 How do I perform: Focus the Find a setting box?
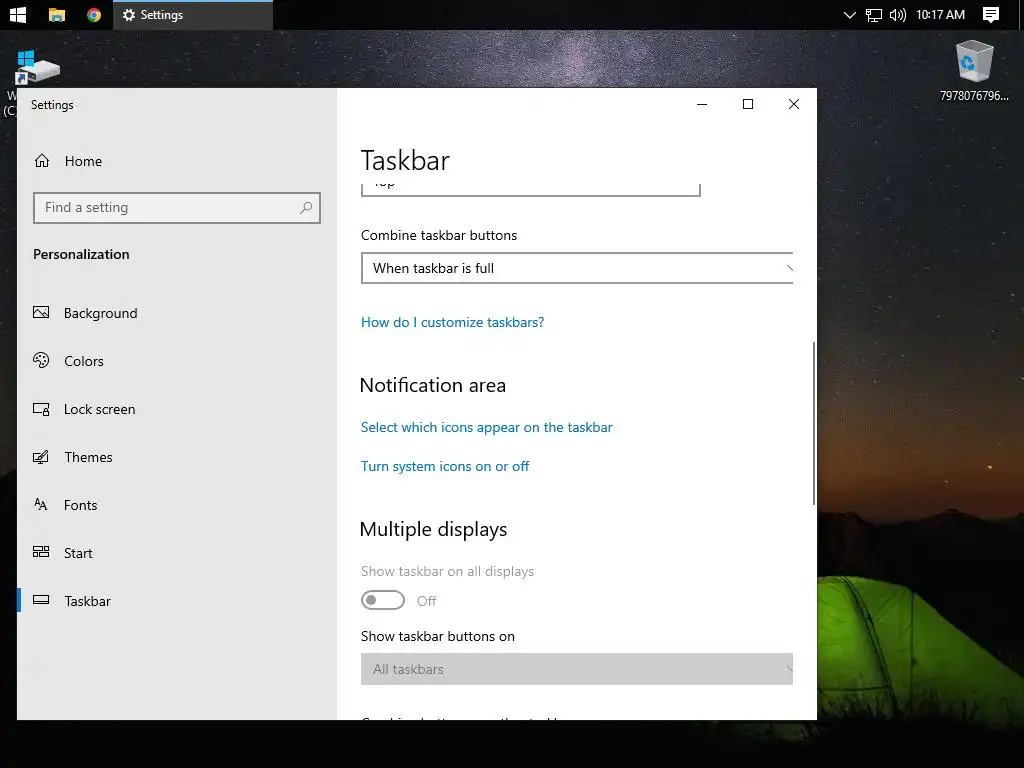(x=176, y=208)
